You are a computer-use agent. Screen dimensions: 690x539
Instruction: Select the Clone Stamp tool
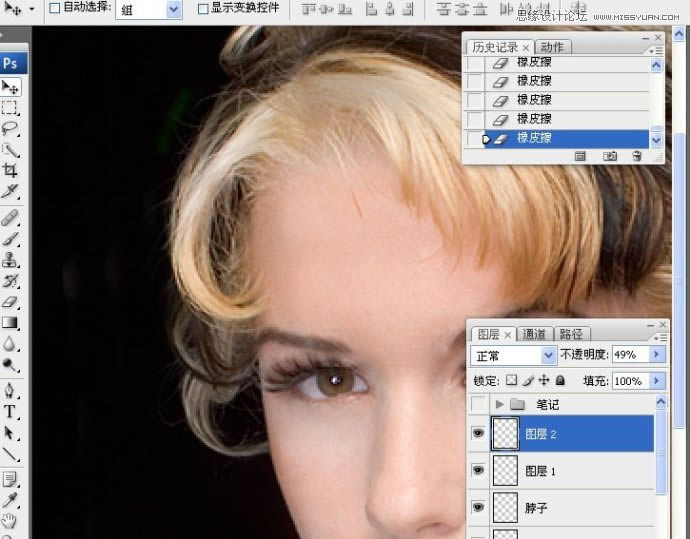[11, 259]
